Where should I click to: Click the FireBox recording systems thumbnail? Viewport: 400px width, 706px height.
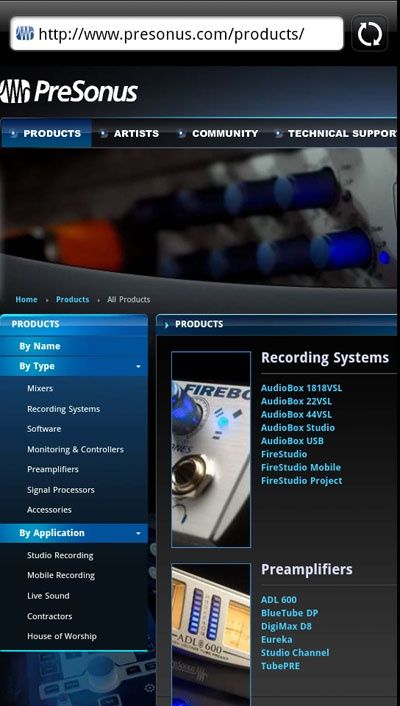211,449
